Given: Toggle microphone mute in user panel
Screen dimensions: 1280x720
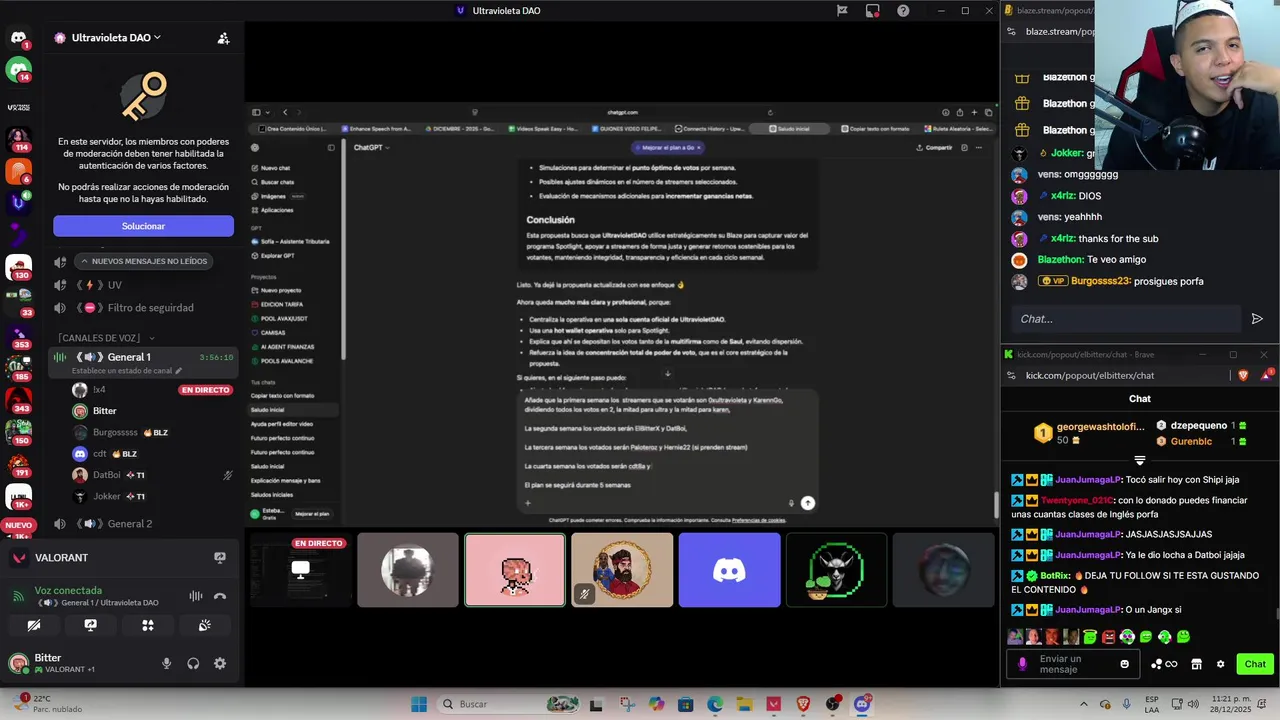Looking at the screenshot, I should (167, 663).
